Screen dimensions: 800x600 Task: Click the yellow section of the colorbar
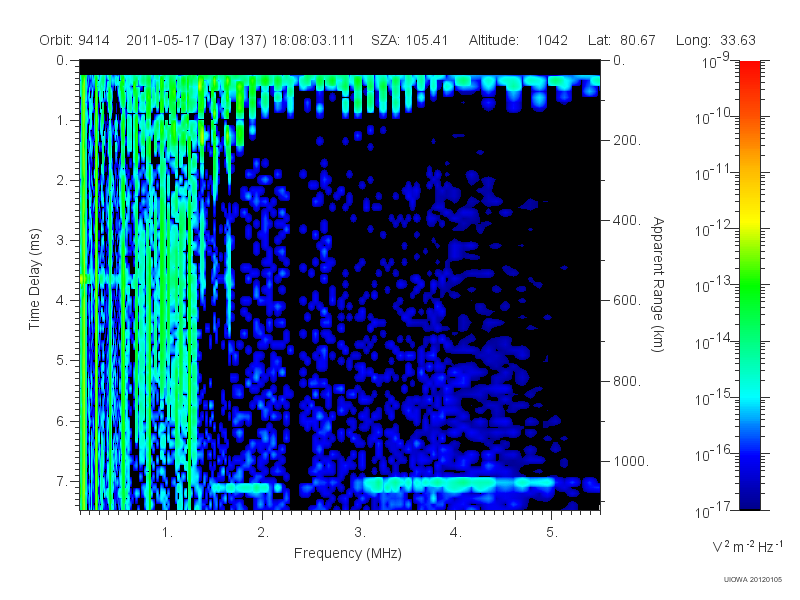750,219
